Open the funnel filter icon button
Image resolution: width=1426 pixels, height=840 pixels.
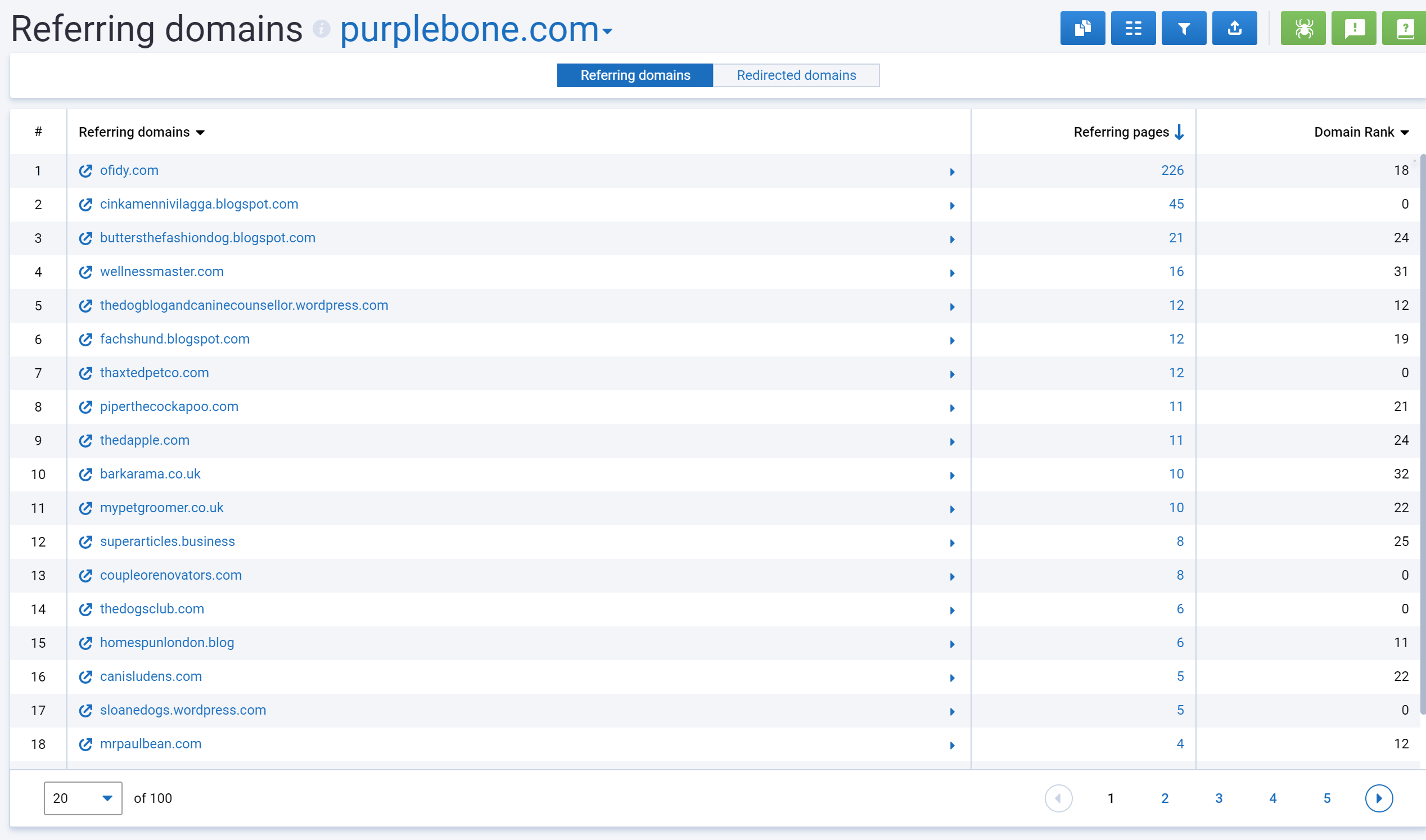1183,28
